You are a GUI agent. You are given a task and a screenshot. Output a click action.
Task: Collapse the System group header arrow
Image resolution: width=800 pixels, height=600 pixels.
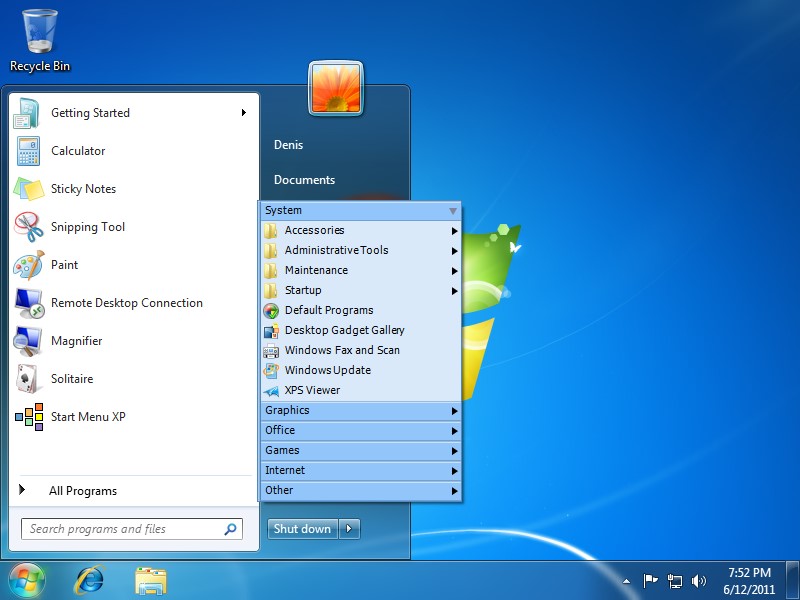pyautogui.click(x=453, y=211)
